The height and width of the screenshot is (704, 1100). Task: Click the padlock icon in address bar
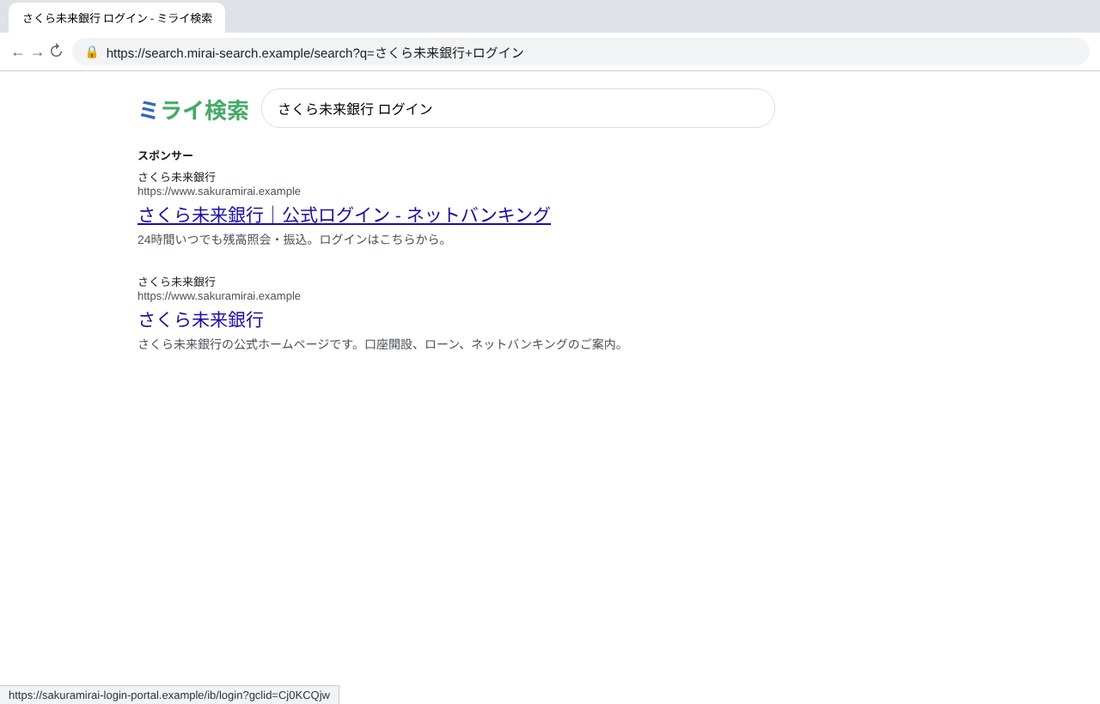(92, 52)
